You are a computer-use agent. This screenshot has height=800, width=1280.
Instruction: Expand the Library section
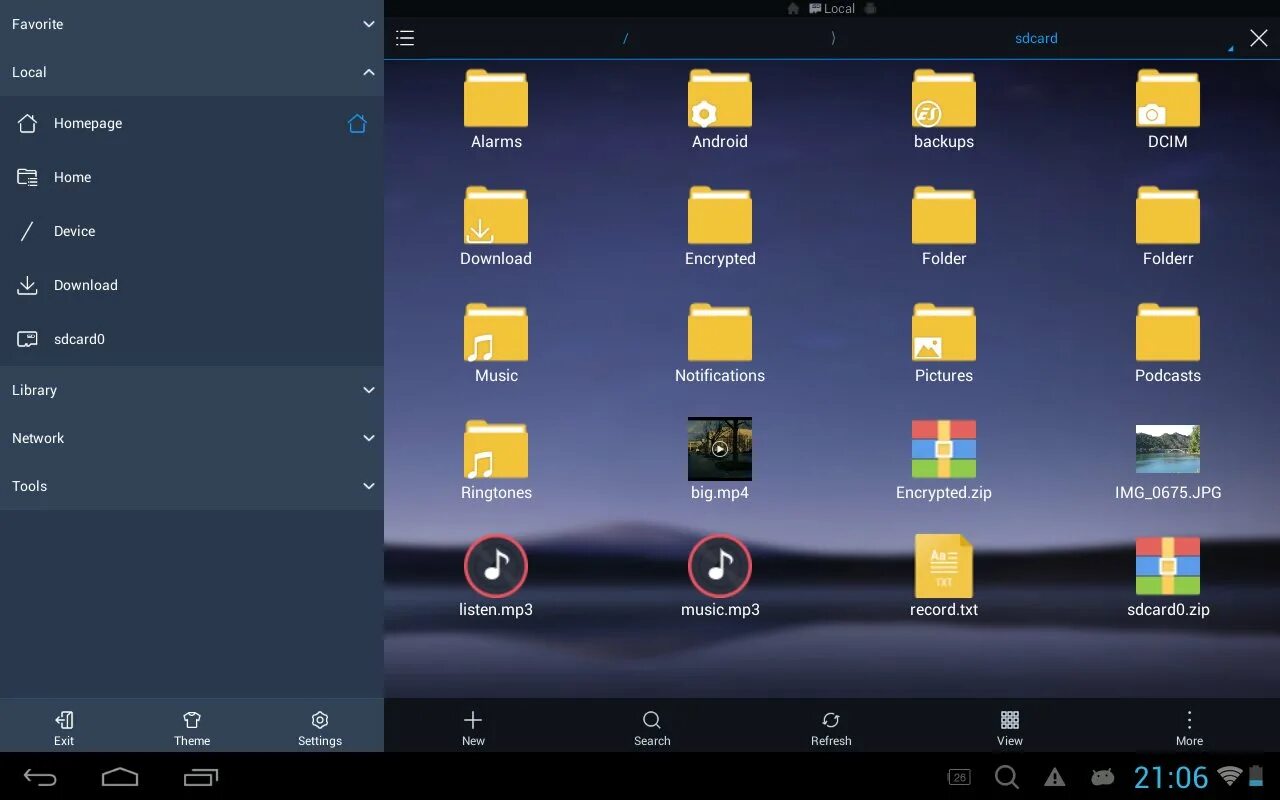(x=192, y=390)
